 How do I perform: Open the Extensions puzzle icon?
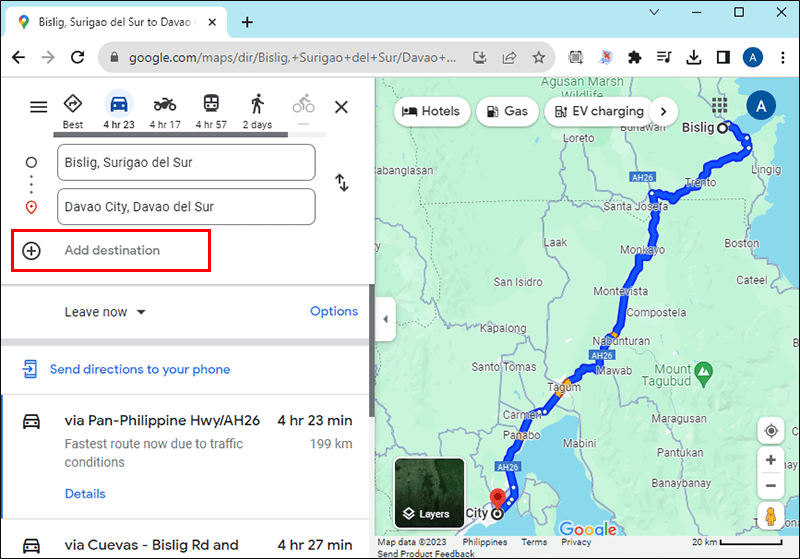634,58
